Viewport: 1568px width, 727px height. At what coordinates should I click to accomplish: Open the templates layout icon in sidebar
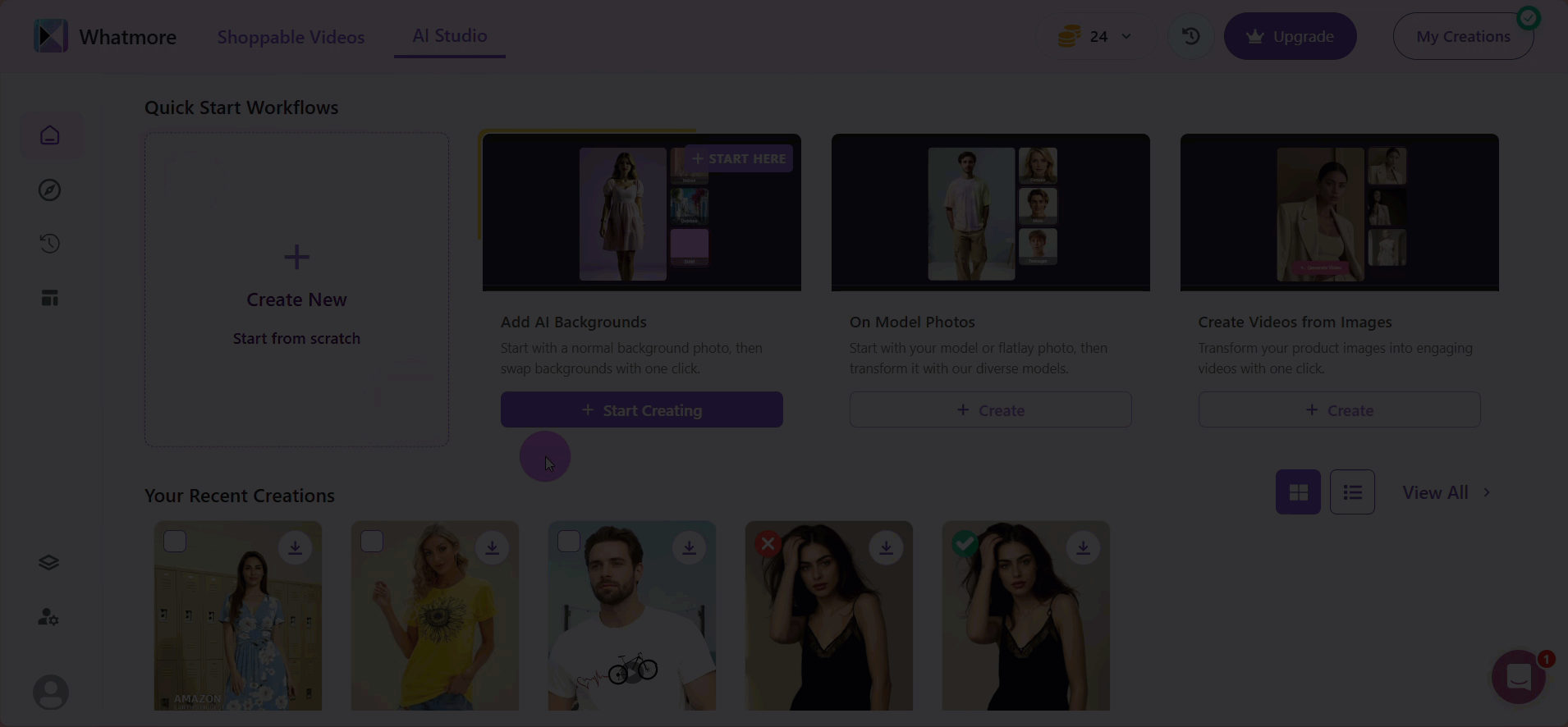click(x=50, y=298)
